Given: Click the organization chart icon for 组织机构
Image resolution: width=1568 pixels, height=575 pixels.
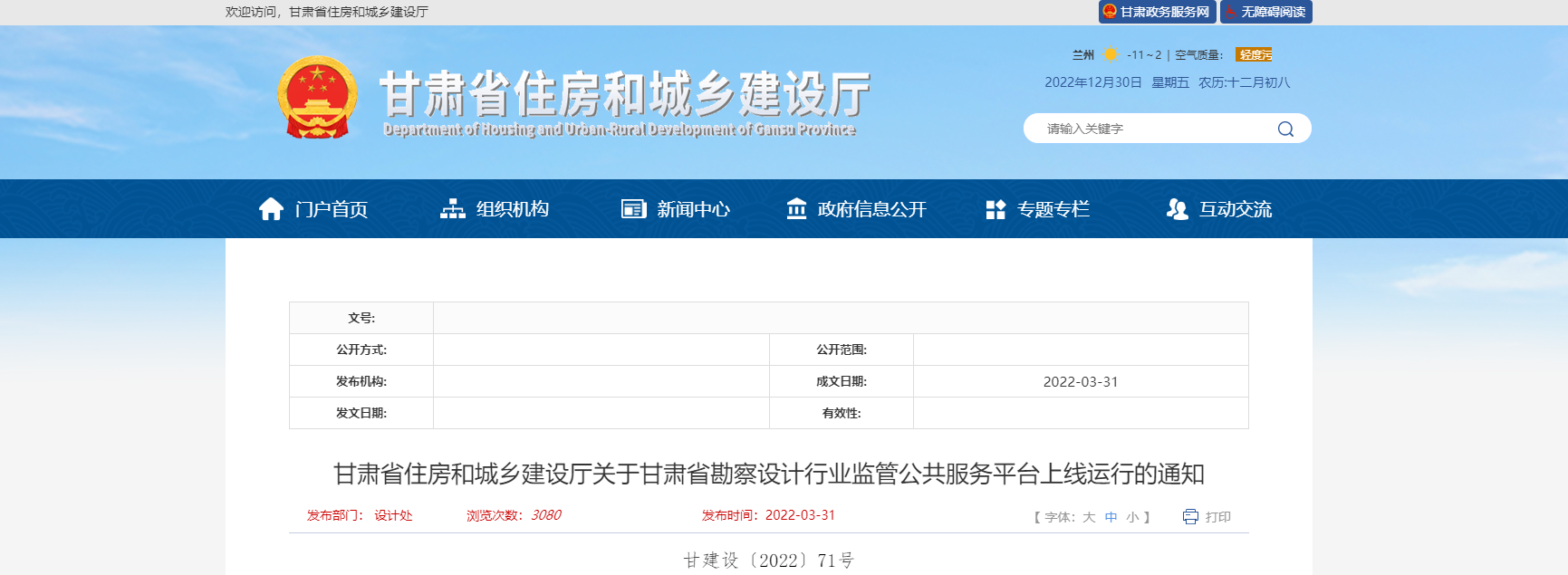Looking at the screenshot, I should pyautogui.click(x=452, y=209).
